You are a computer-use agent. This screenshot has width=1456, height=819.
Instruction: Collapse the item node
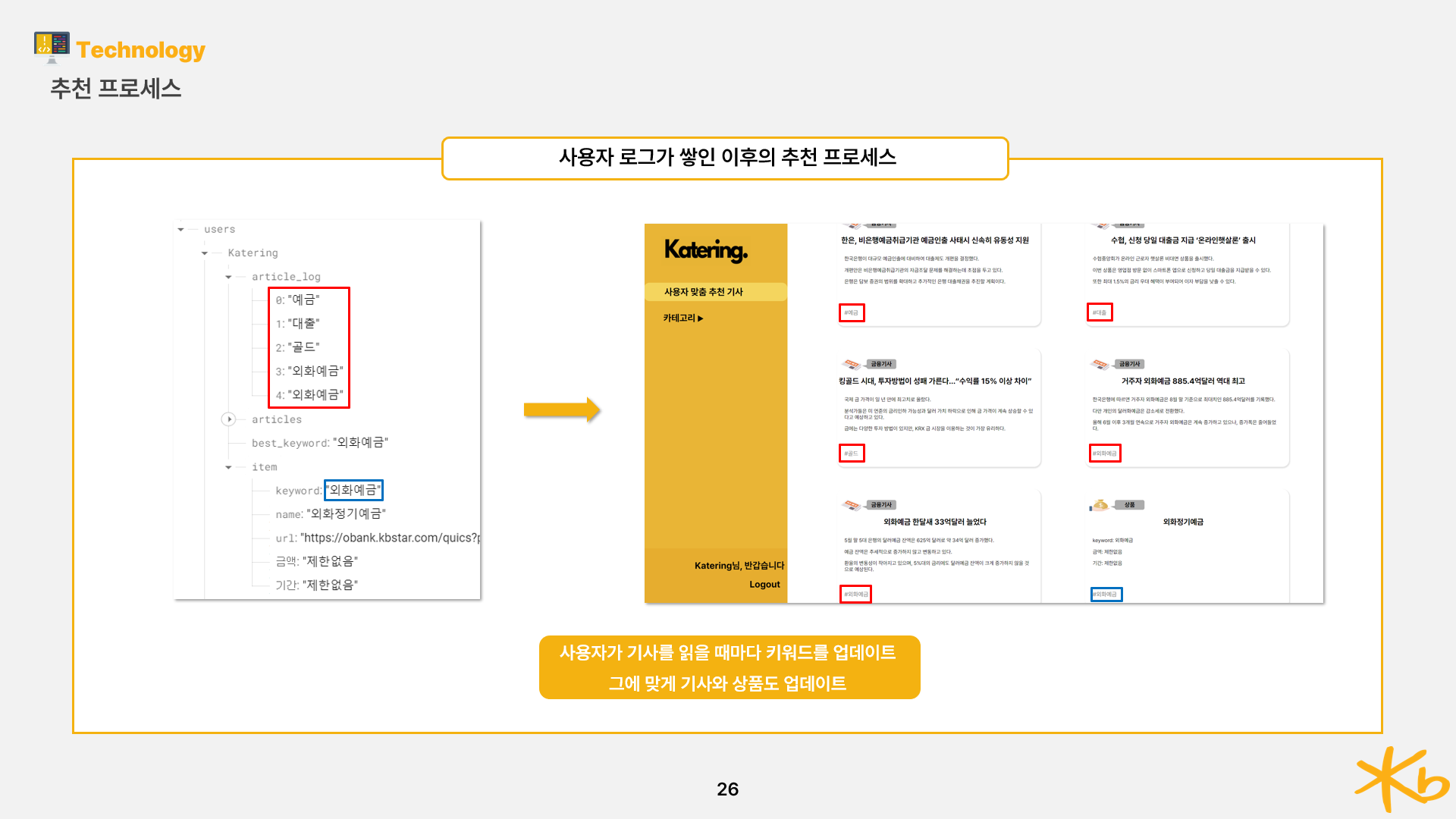click(228, 467)
